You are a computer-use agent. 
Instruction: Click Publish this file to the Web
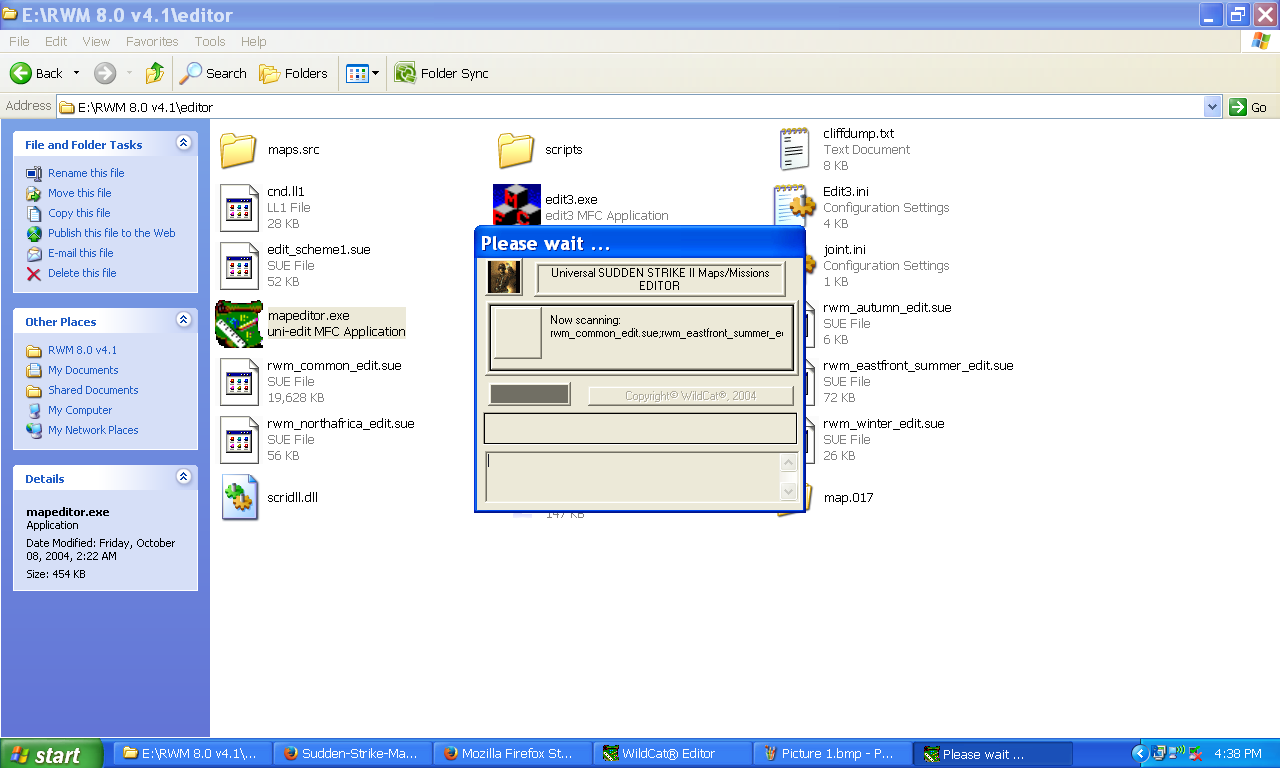click(x=112, y=233)
